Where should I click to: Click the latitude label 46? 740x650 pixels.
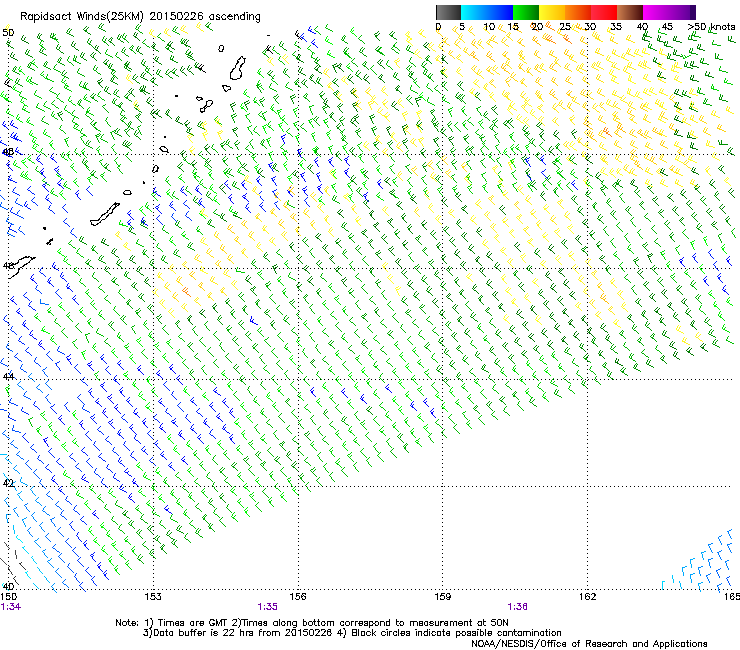point(8,266)
